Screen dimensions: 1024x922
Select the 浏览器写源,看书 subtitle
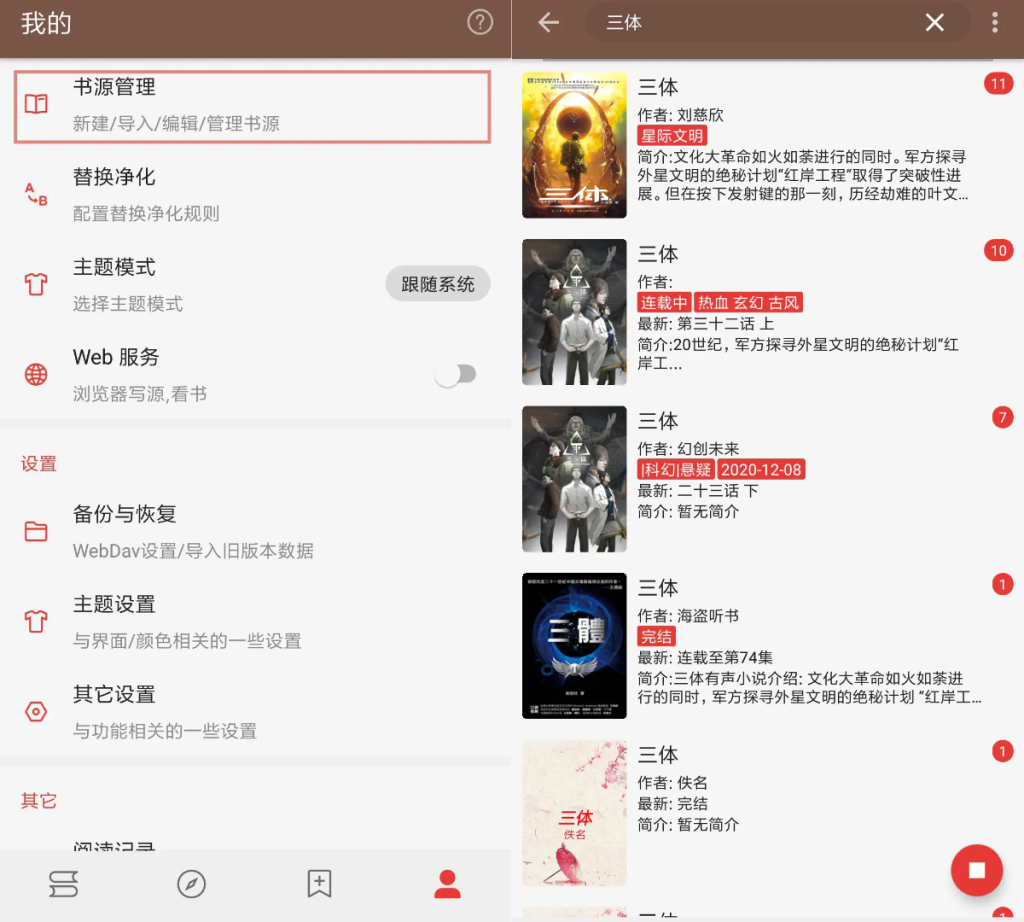click(140, 394)
